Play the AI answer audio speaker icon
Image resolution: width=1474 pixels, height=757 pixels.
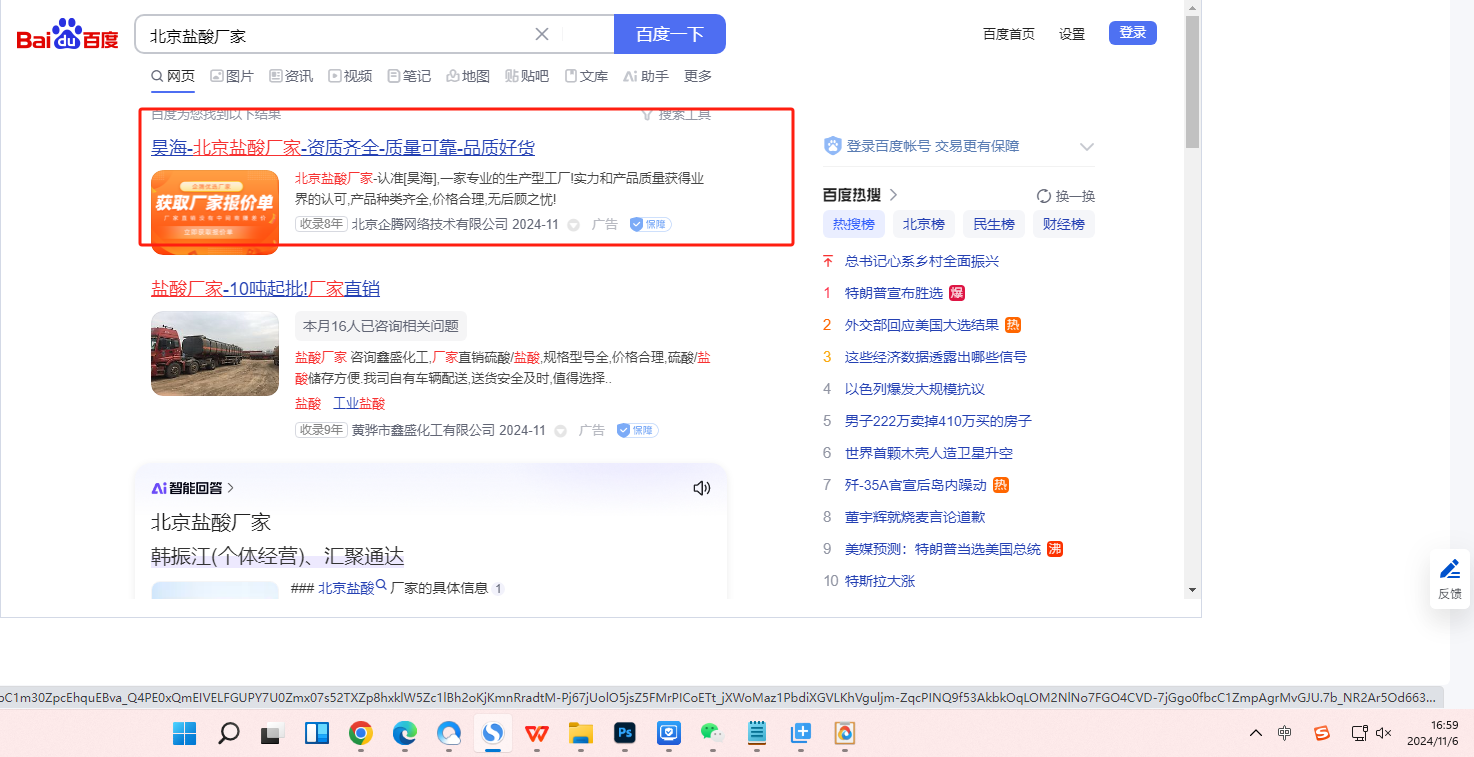702,488
